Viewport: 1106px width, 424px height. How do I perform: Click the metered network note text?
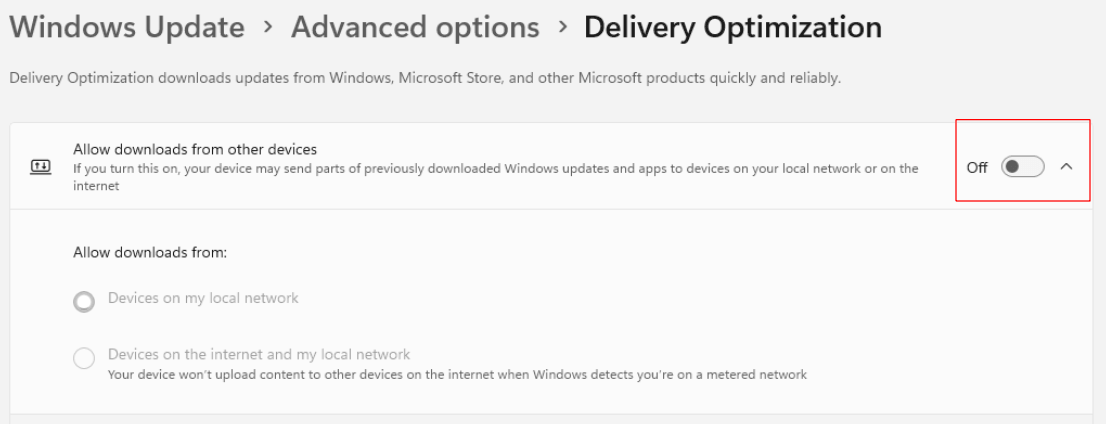click(x=457, y=375)
